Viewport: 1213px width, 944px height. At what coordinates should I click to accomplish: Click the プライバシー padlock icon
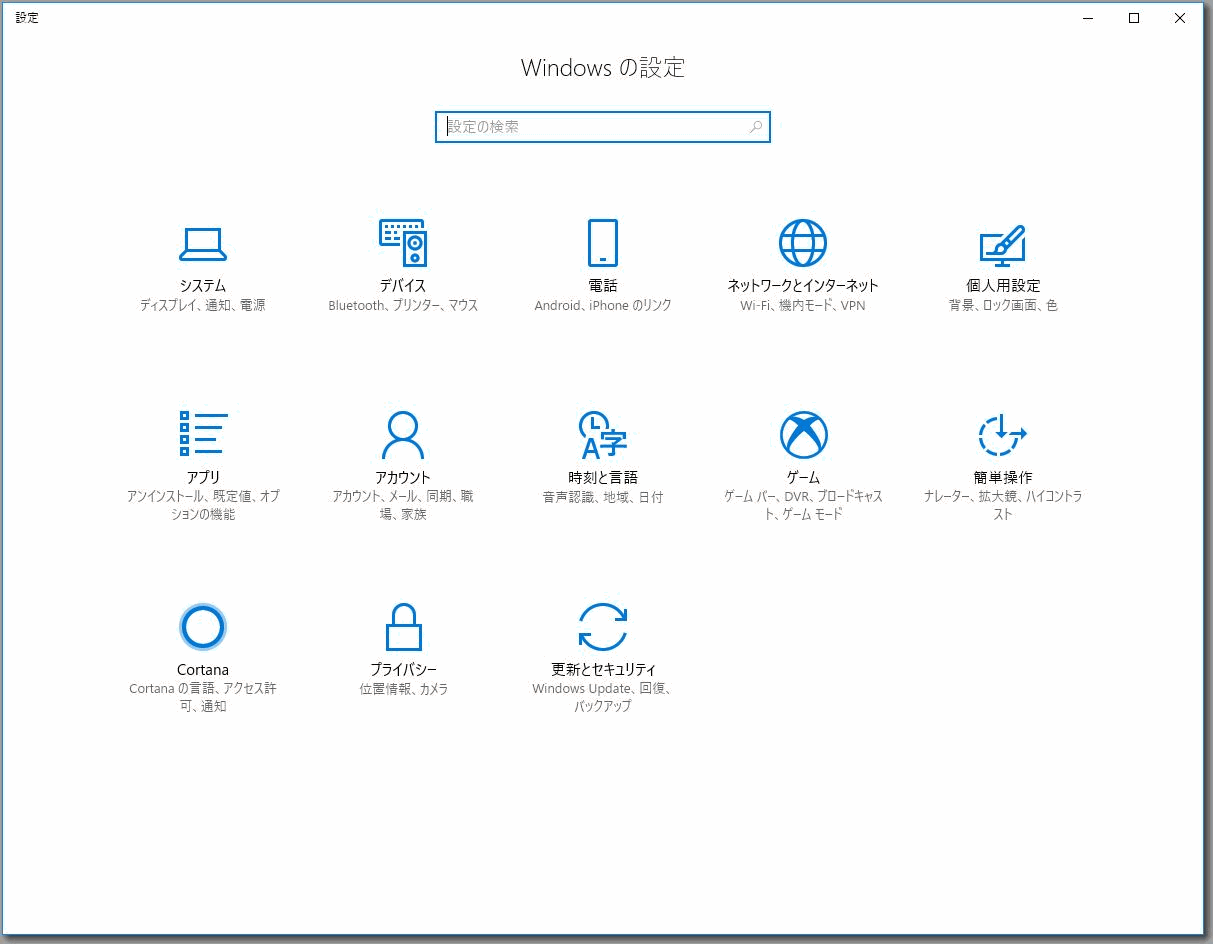[403, 627]
